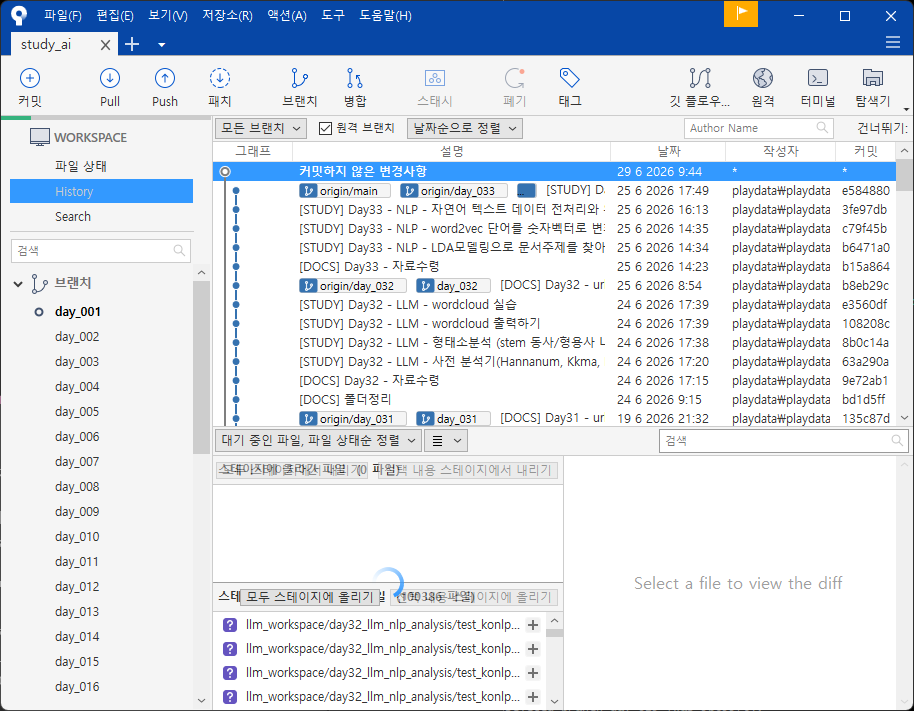The height and width of the screenshot is (711, 914).
Task: Click the search magnifier in the sidebar search box
Action: 179,251
